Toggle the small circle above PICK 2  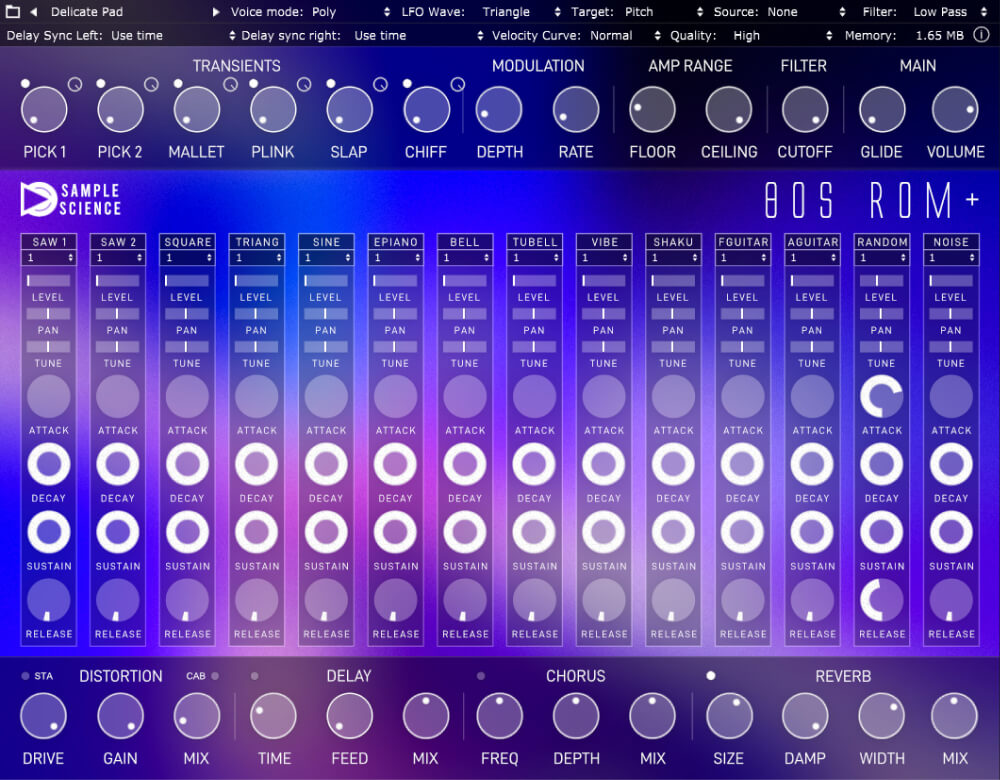tap(101, 84)
